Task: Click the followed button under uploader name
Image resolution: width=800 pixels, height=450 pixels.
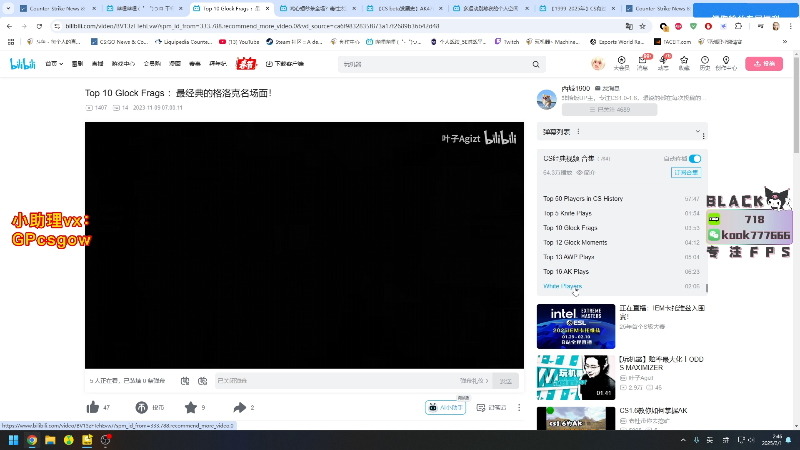Action: 609,110
